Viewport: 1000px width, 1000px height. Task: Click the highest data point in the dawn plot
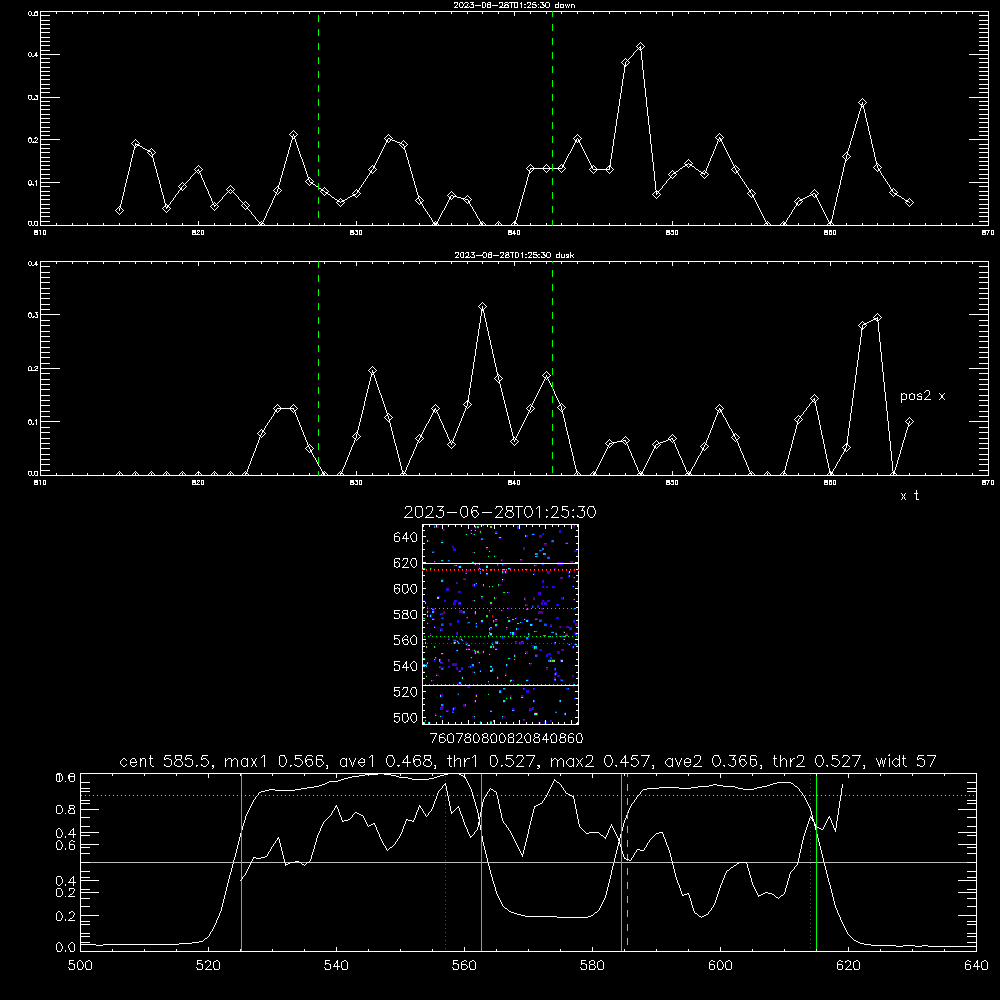[x=640, y=47]
